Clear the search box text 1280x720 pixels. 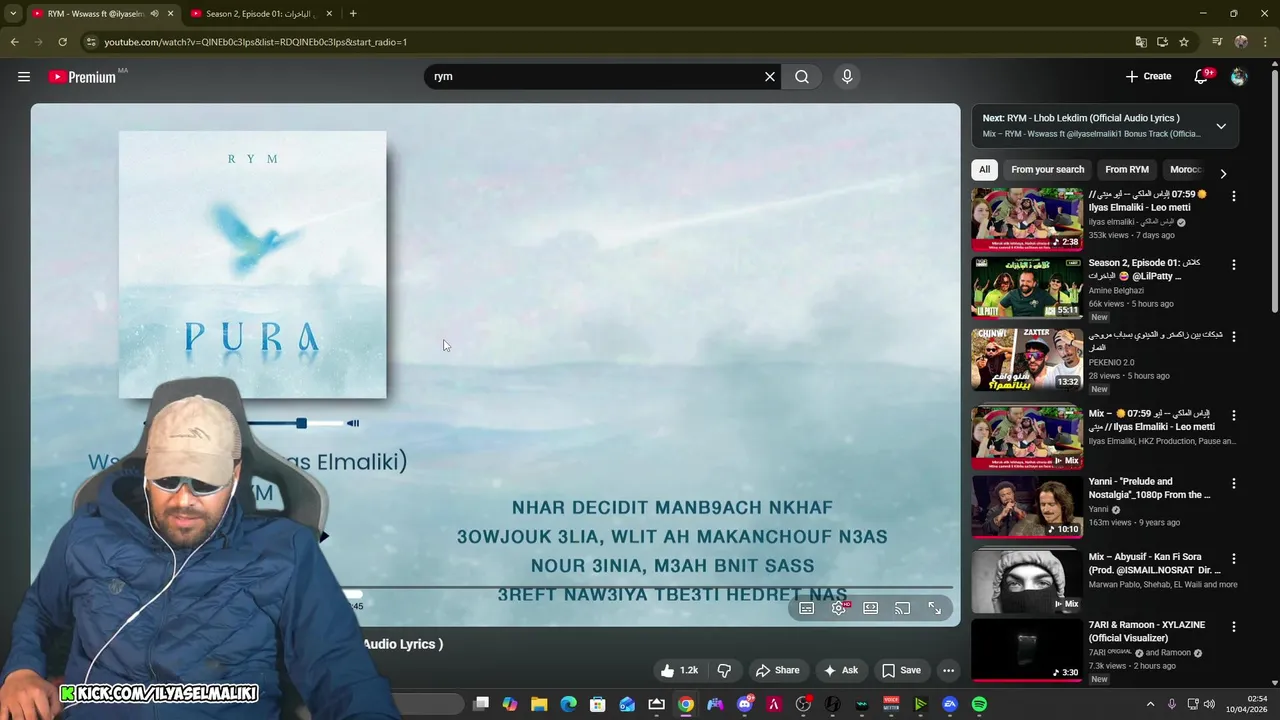[770, 77]
